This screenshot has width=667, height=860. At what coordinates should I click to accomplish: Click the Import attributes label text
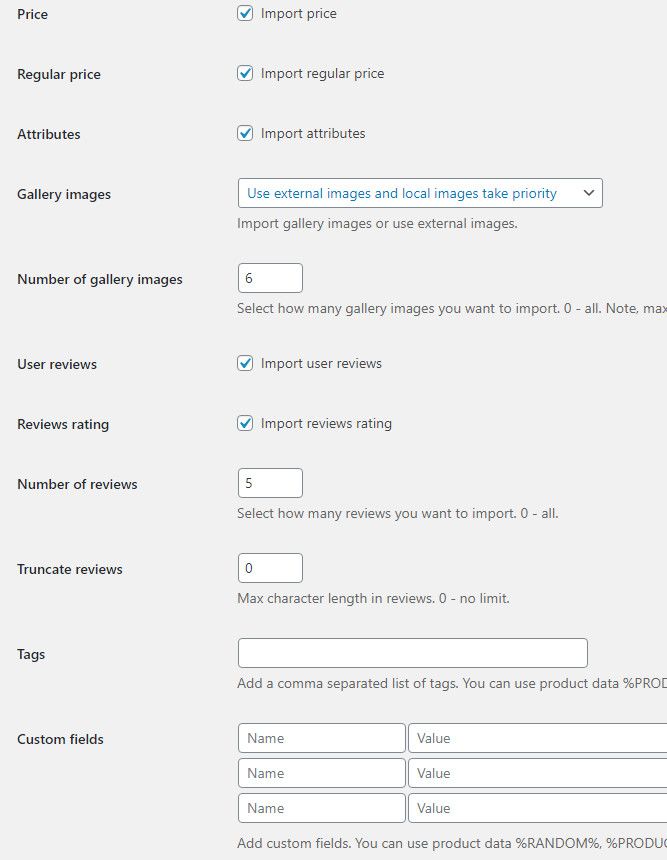tap(313, 133)
